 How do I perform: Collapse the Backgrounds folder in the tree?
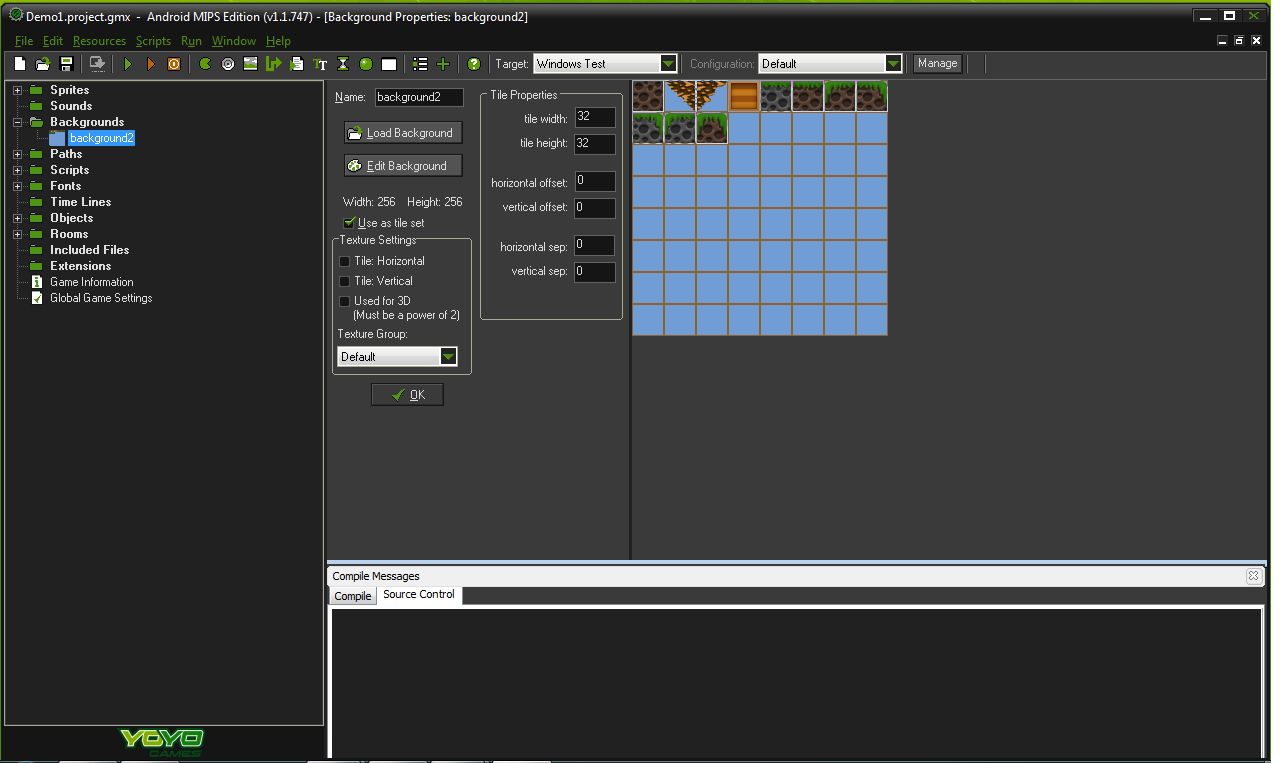tap(17, 122)
